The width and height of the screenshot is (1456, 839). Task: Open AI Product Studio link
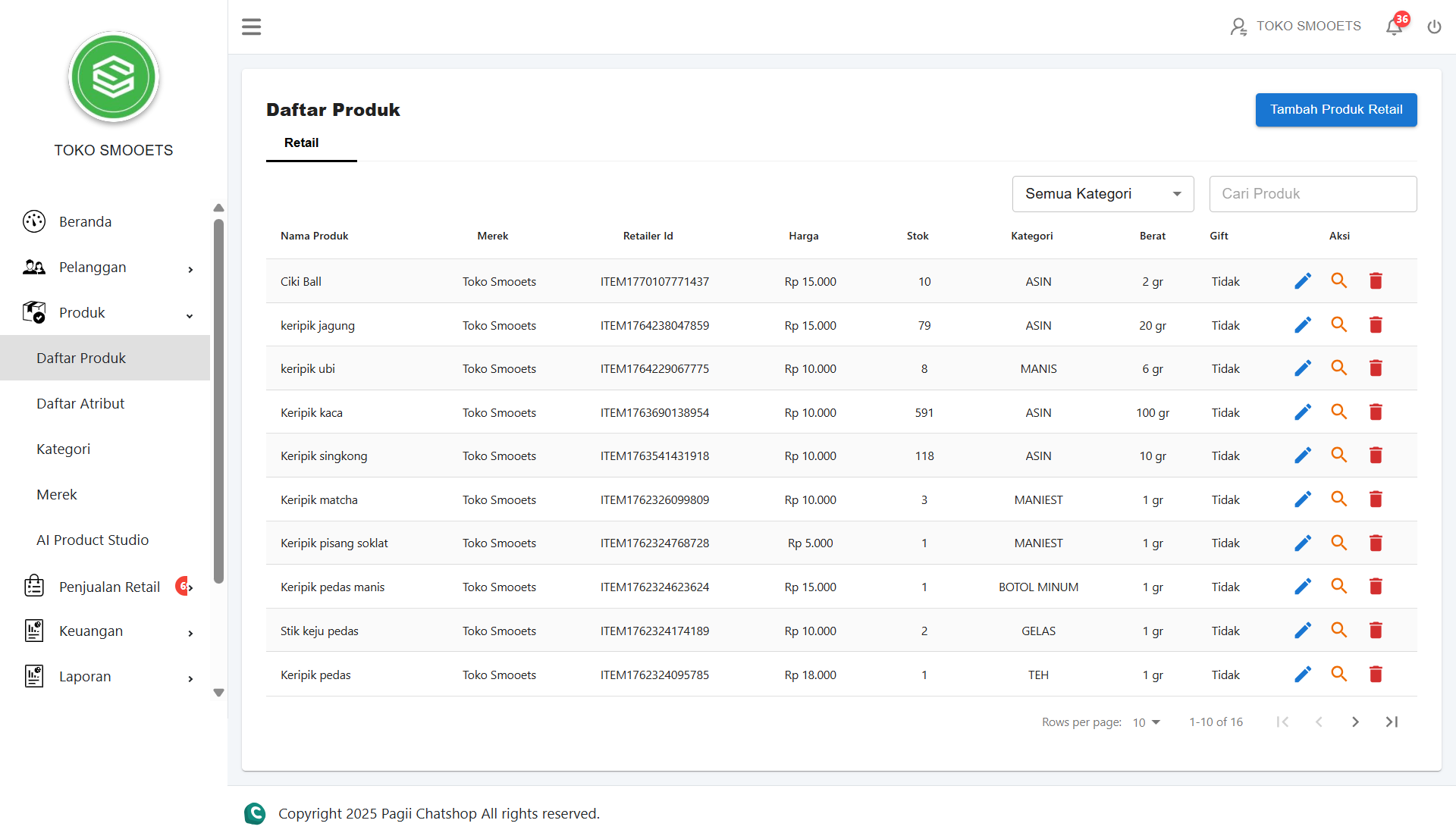pos(93,540)
